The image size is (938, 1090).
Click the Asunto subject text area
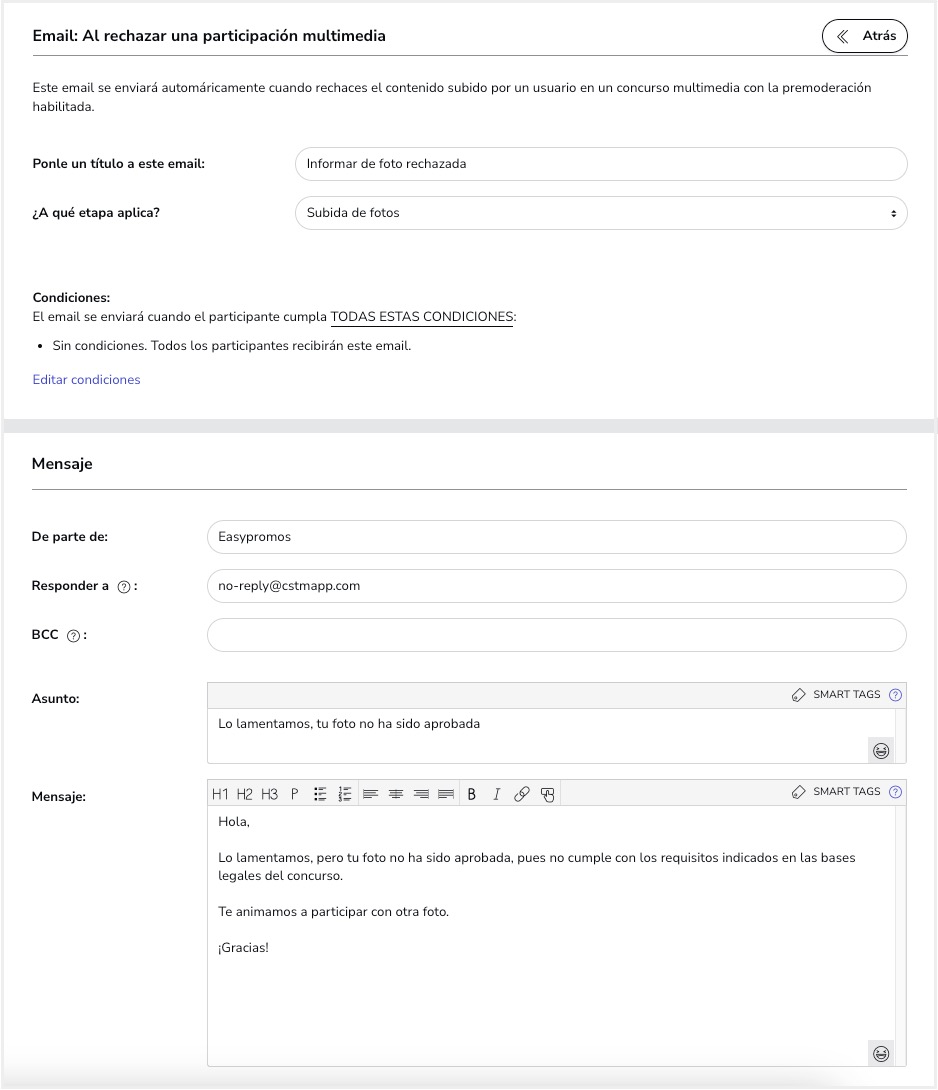[x=551, y=735]
